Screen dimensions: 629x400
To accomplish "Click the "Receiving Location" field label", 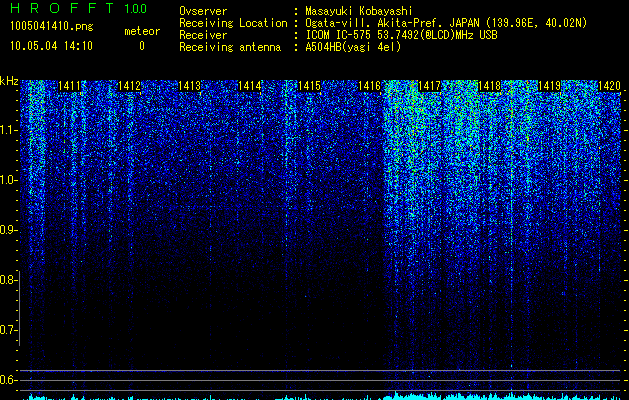I will click(x=233, y=23).
